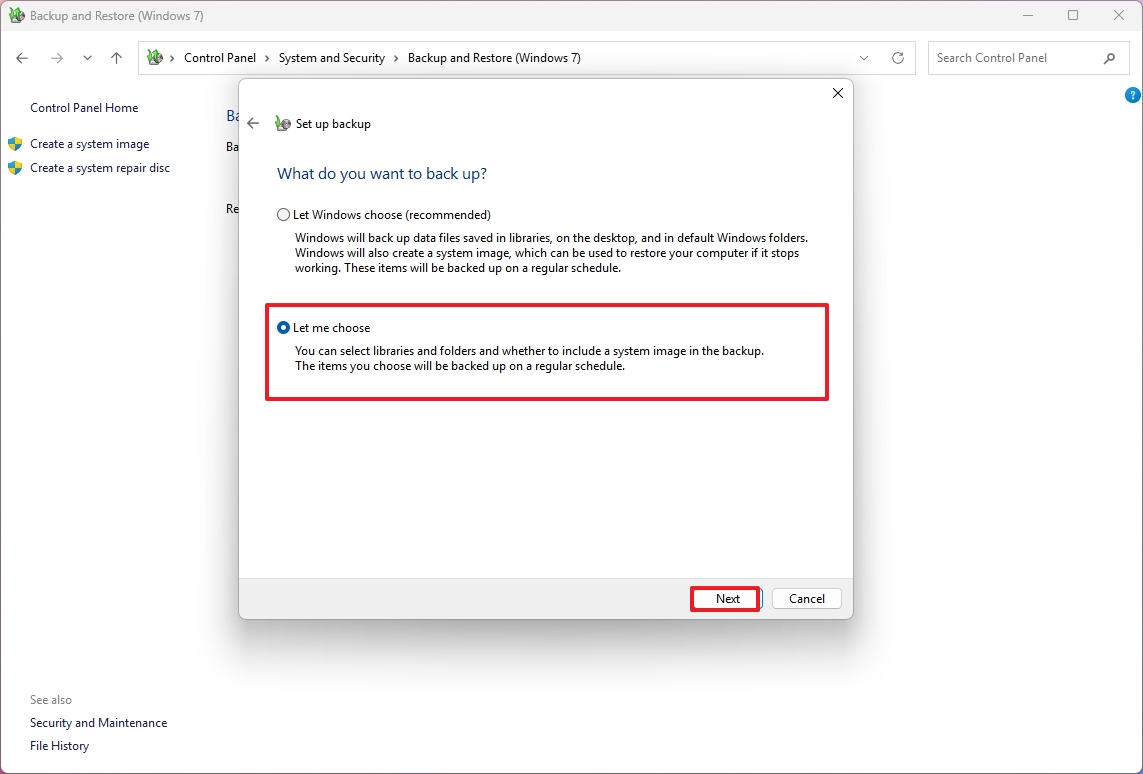
Task: Go back in the Set up backup wizard
Action: pyautogui.click(x=253, y=124)
